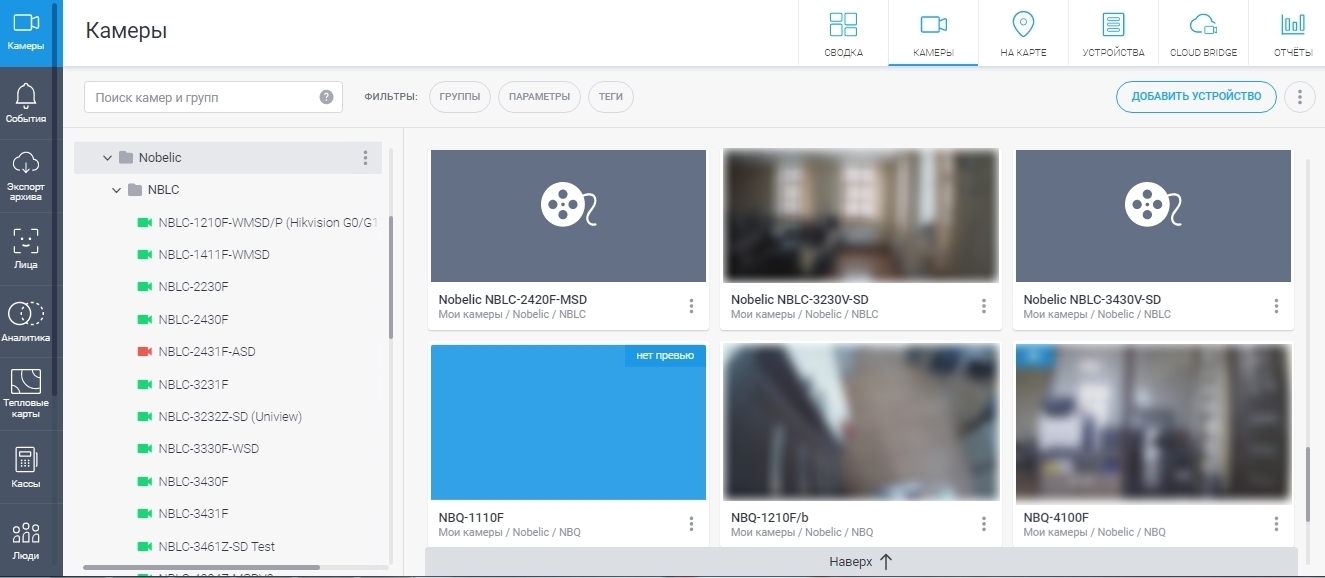The height and width of the screenshot is (578, 1325).
Task: Open NBQ-1110F blue no-preview thumbnail
Action: 568,423
